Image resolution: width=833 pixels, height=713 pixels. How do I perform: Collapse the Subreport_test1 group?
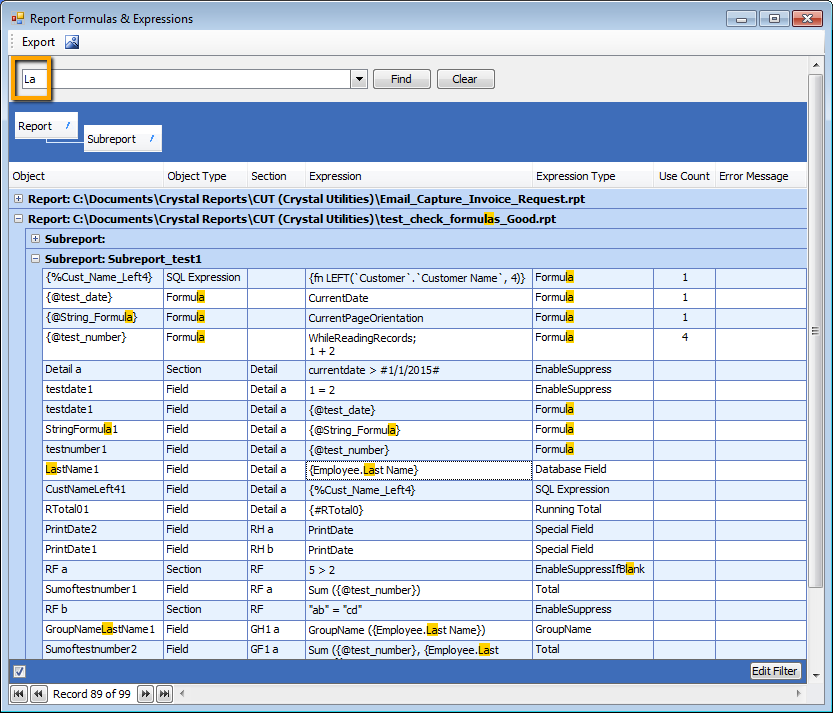coord(35,259)
